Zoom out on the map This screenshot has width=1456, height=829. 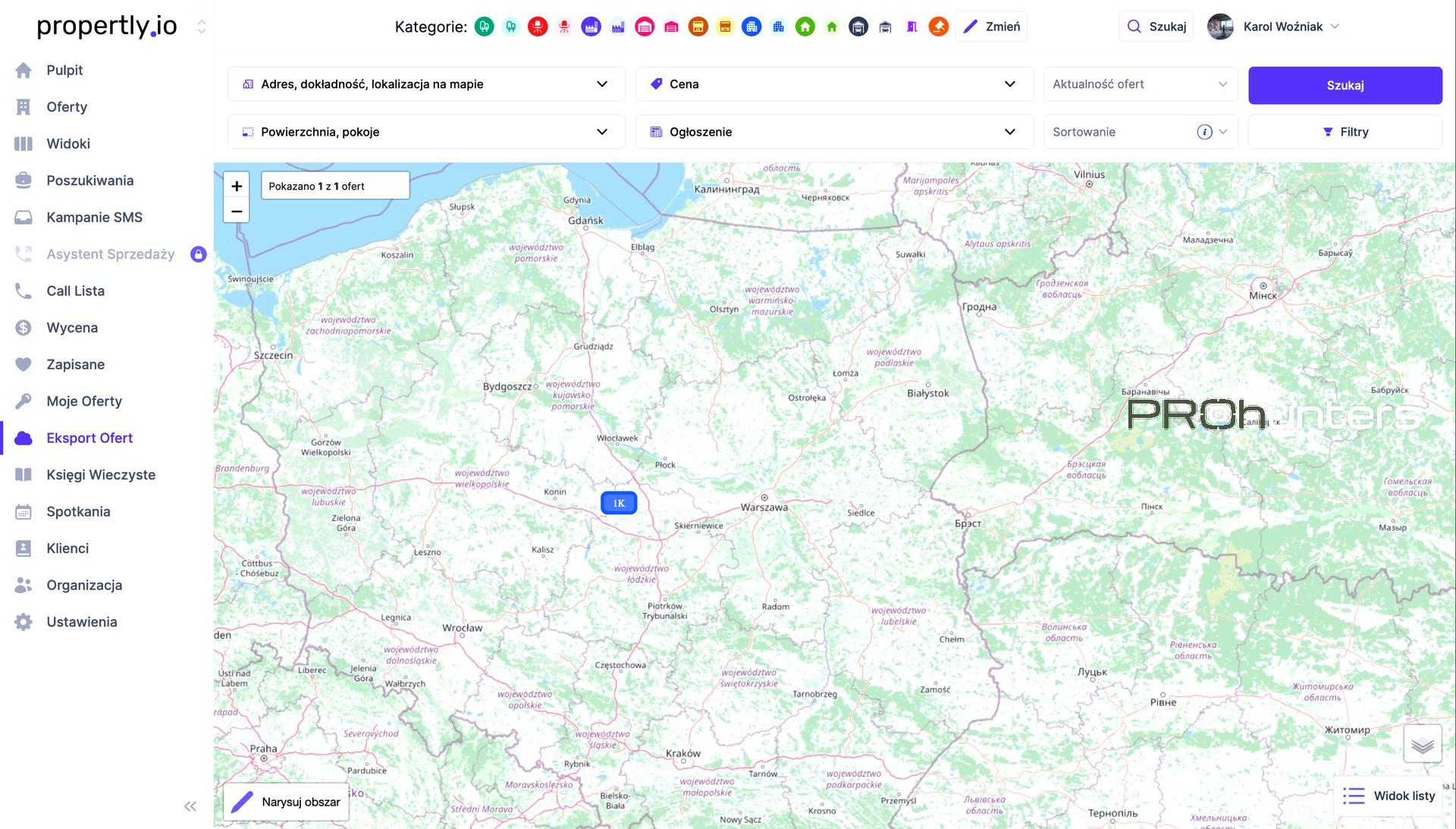(x=237, y=211)
